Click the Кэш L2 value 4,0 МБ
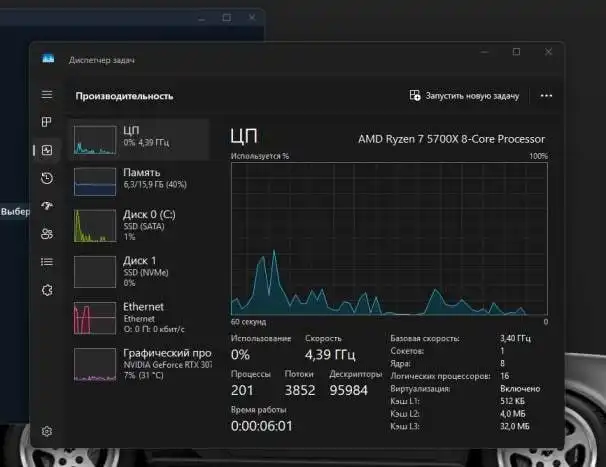Viewport: 606px width, 467px height. pyautogui.click(x=512, y=414)
